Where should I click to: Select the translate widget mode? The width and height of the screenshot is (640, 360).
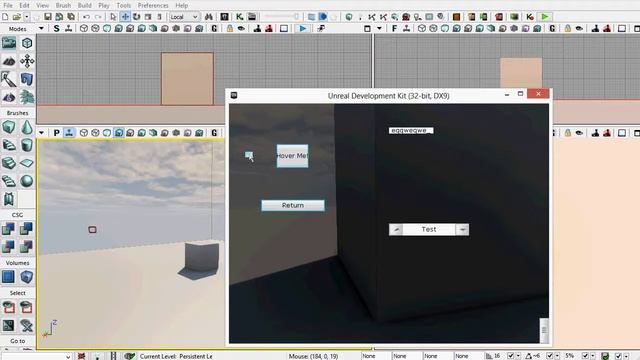click(125, 17)
